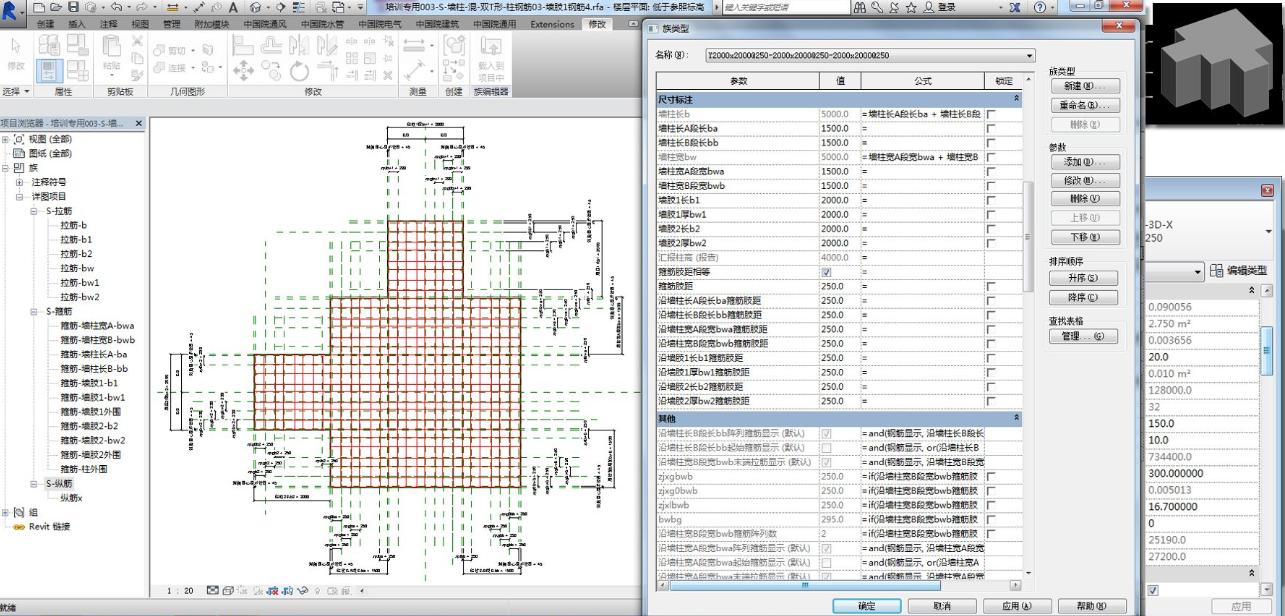This screenshot has height=616, width=1285.
Task: Click the 取消 button in the dialog
Action: pos(941,606)
